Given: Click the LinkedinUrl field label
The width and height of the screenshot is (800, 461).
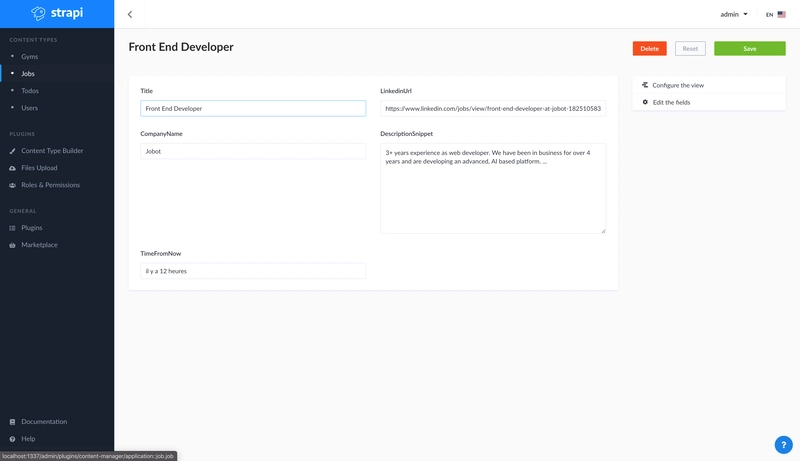Looking at the screenshot, I should [x=396, y=91].
